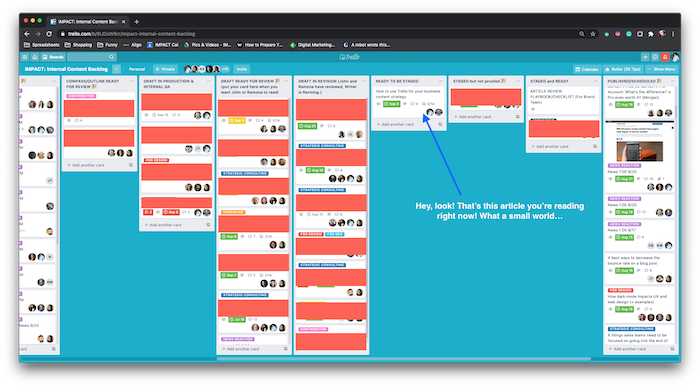
Task: Click the +75 members counter
Action: (x=225, y=69)
